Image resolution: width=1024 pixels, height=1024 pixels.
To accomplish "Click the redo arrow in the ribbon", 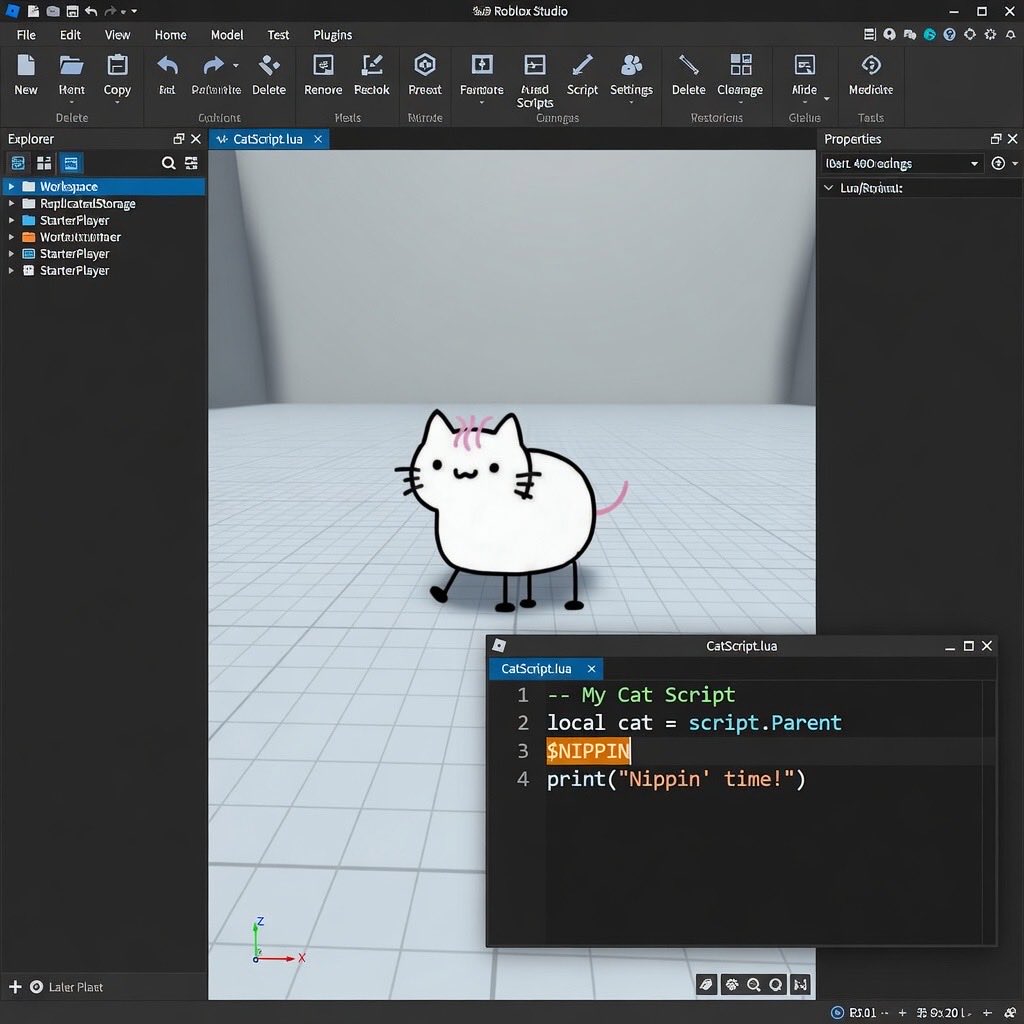I will point(214,65).
